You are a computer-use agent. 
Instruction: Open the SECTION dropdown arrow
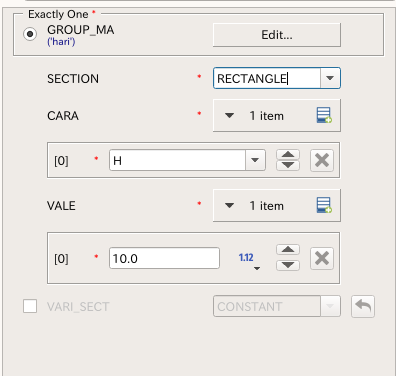(x=330, y=78)
